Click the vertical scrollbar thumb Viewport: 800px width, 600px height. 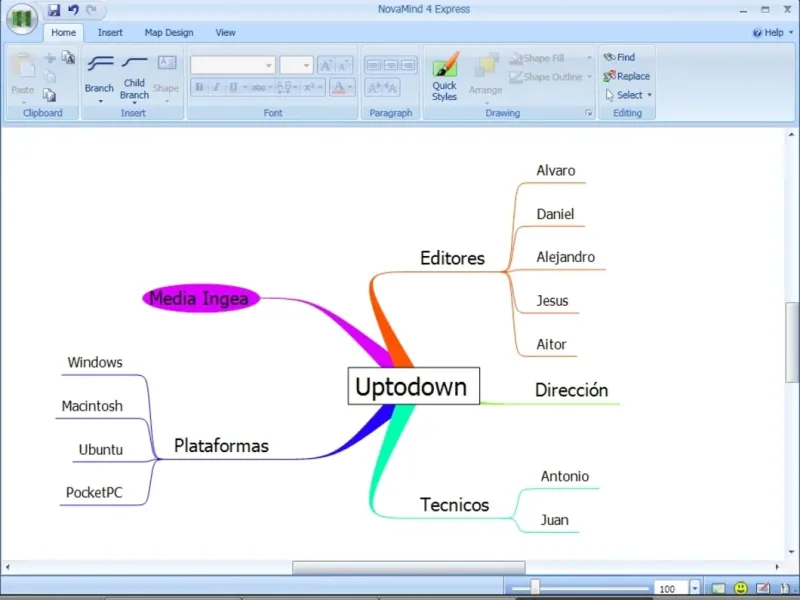792,342
